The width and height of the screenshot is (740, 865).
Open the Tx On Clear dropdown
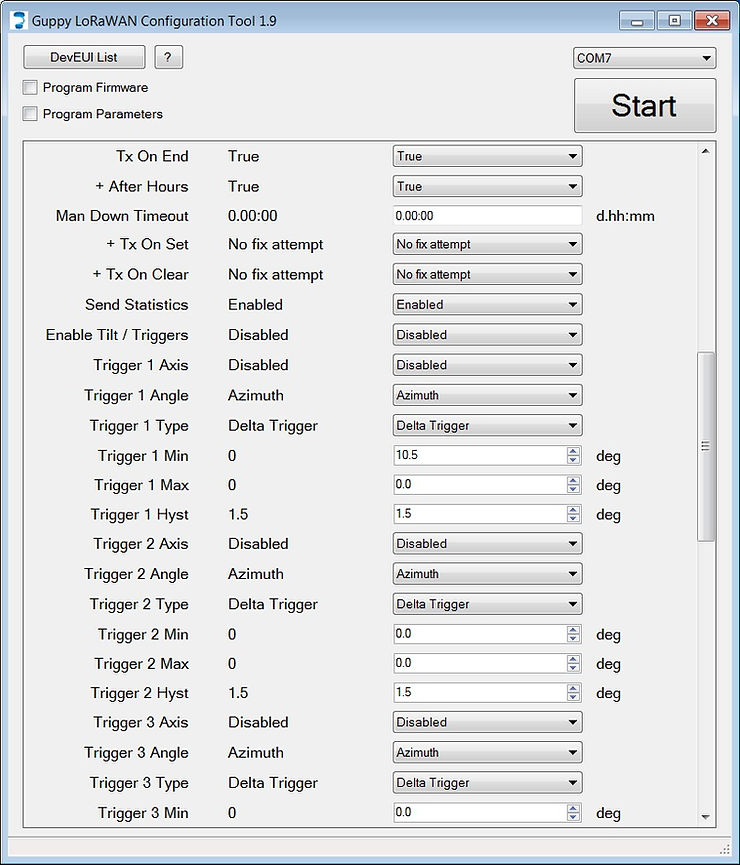coord(487,274)
